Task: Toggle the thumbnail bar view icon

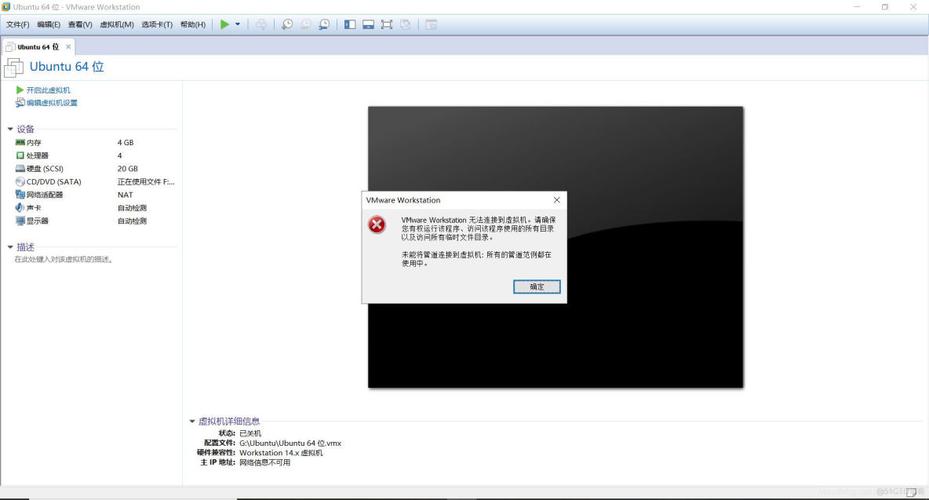Action: (369, 24)
